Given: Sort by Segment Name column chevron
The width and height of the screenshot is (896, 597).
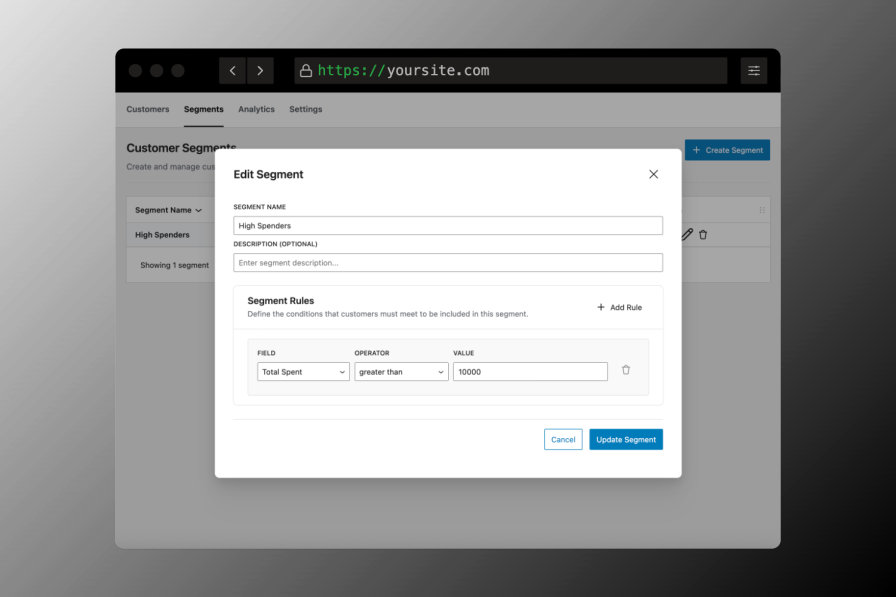Looking at the screenshot, I should [x=198, y=210].
